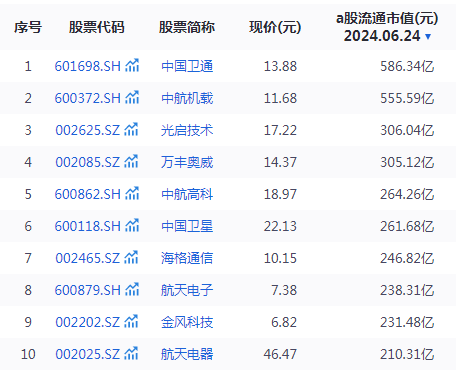This screenshot has height=372, width=459.
Task: Select the 股票简称 column header
Action: tap(187, 27)
